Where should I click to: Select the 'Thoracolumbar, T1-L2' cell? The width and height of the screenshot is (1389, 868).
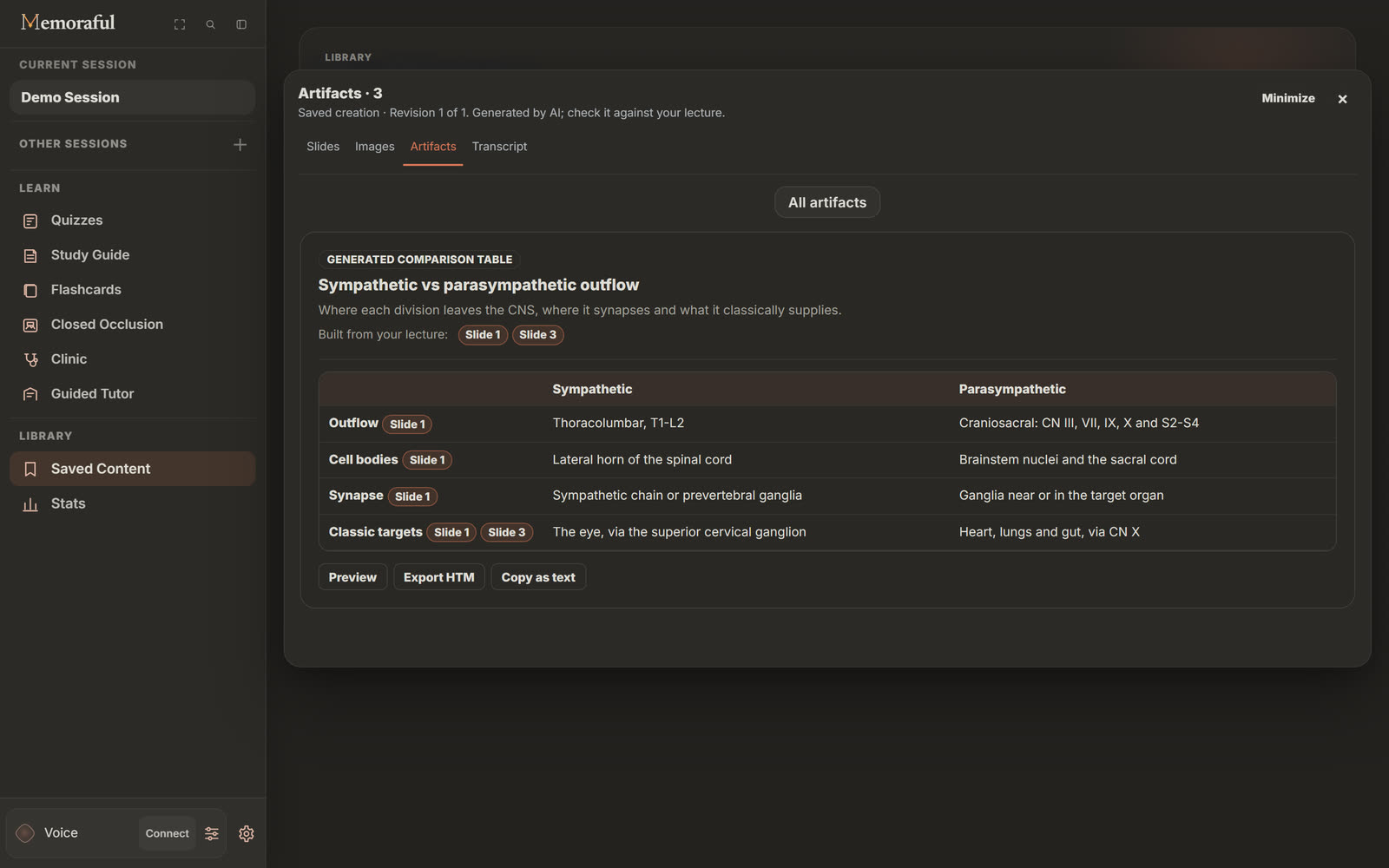coord(618,423)
